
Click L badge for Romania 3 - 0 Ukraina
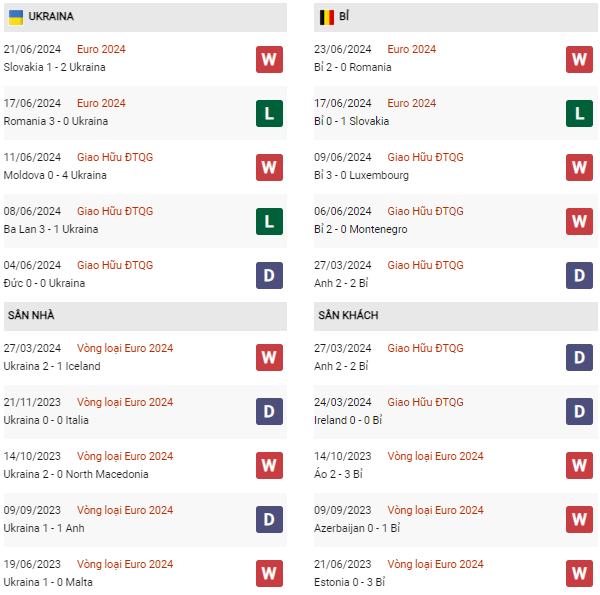(269, 113)
